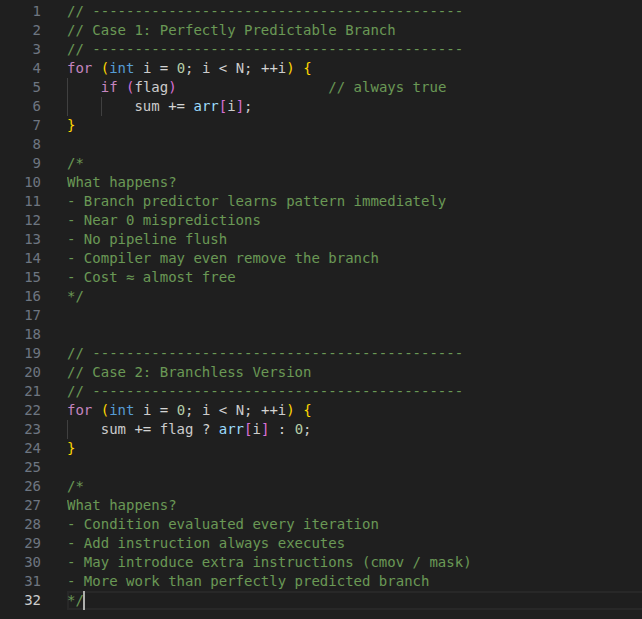The width and height of the screenshot is (642, 619).
Task: Click the '// always true' comment
Action: [x=387, y=87]
